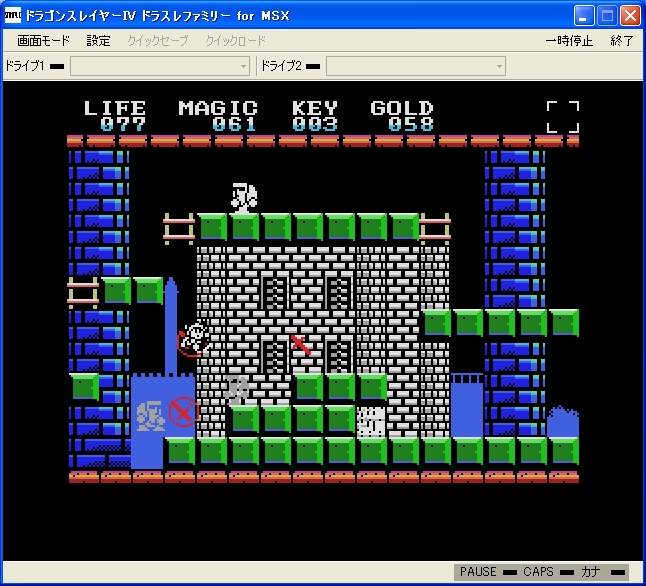Screen dimensions: 646x586
Task: Click the ladder right of the castle roof
Action: pos(435,229)
